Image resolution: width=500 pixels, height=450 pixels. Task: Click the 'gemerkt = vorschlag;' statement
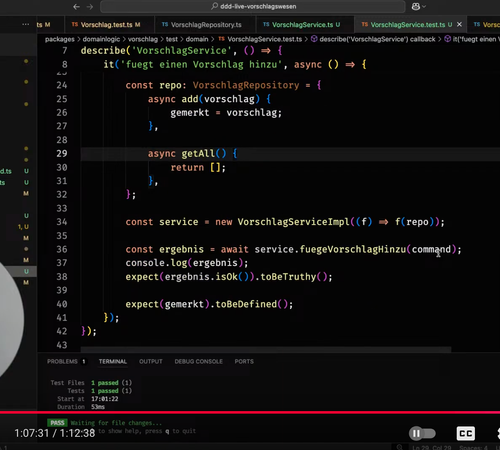coord(226,113)
